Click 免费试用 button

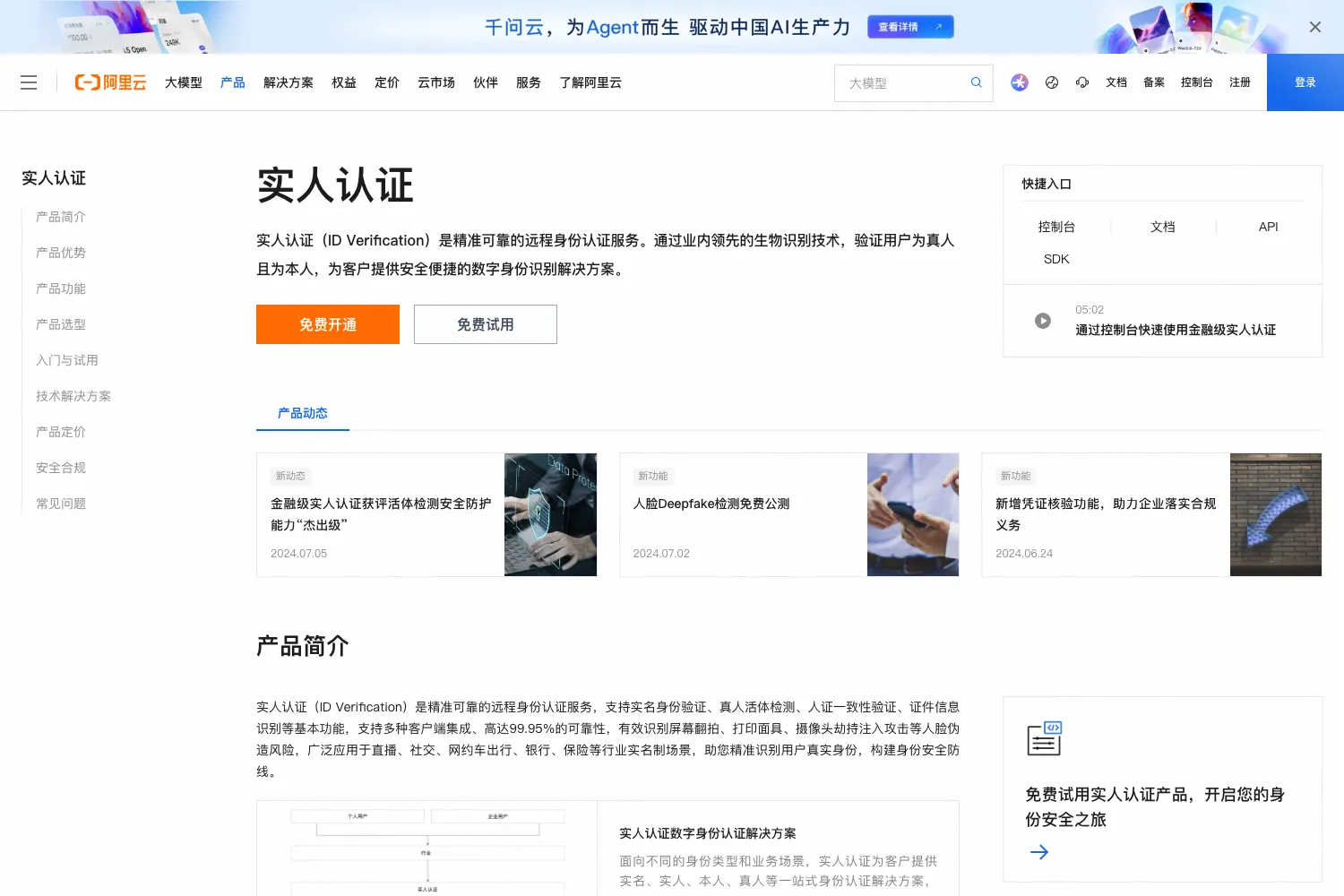tap(486, 324)
